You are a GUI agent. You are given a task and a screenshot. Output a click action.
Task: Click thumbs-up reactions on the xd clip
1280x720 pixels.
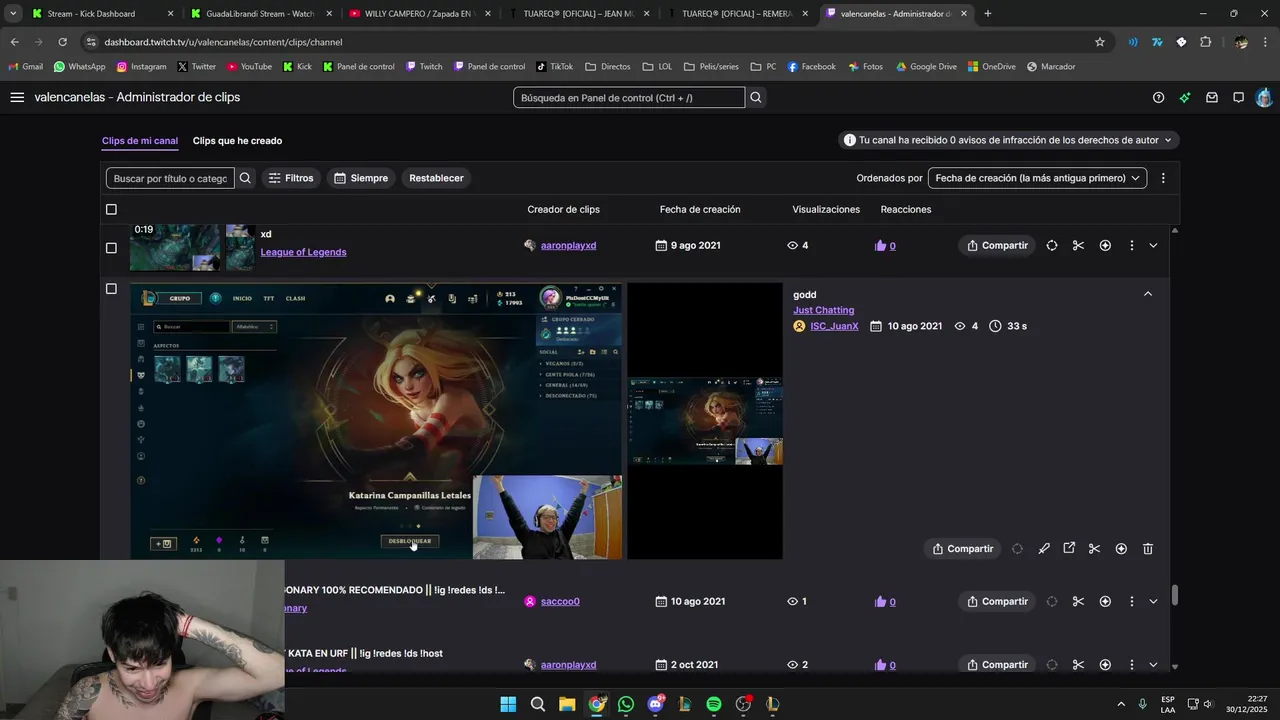[x=885, y=245]
